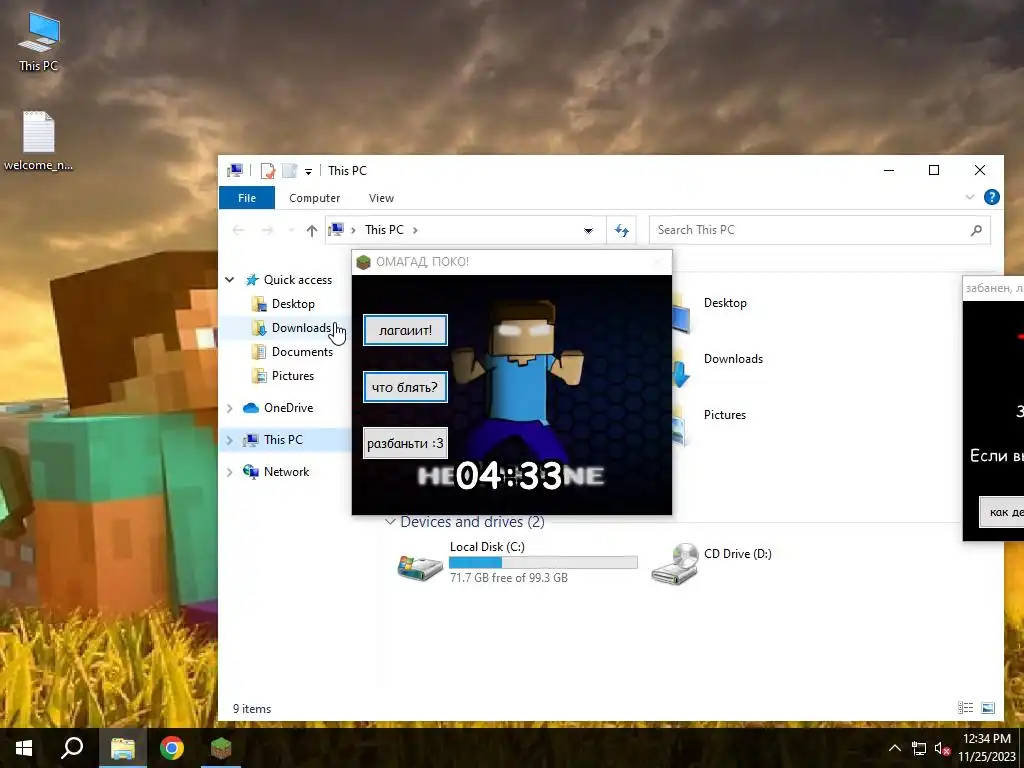Go up one level with the Up arrow
The width and height of the screenshot is (1024, 768).
[x=312, y=230]
